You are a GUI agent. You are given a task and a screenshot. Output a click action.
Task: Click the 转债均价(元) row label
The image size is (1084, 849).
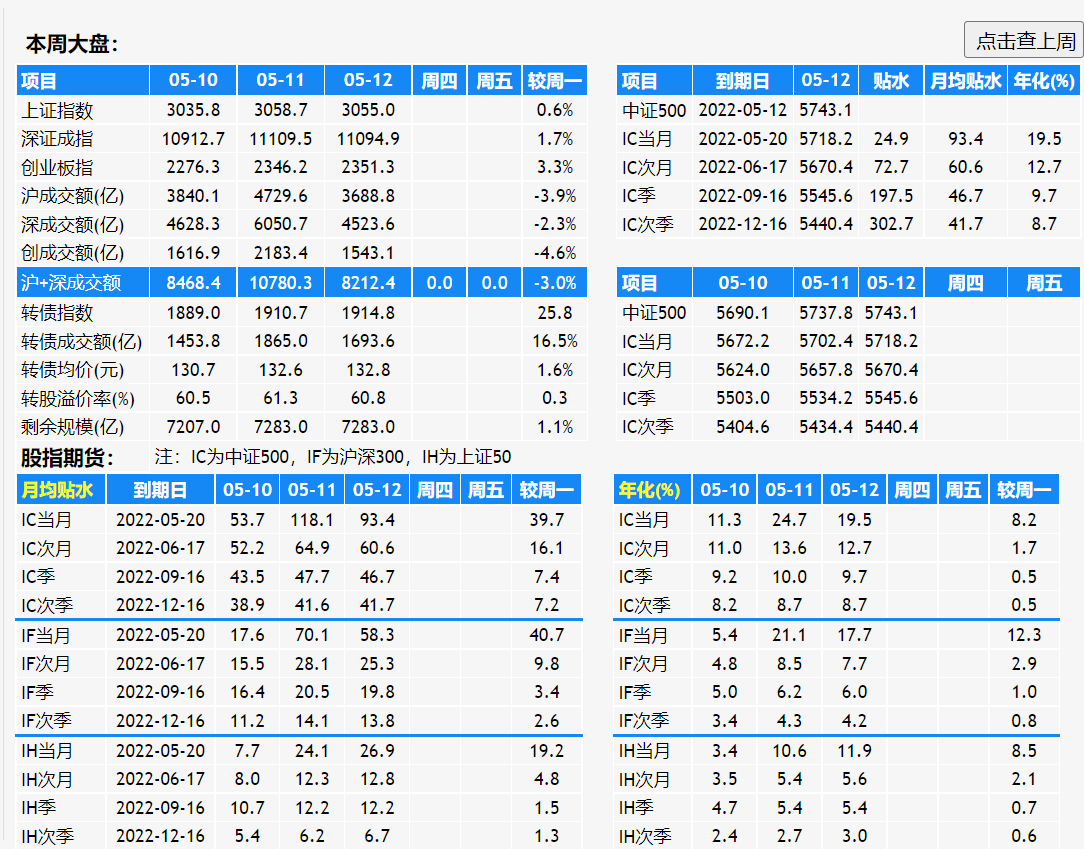73,370
